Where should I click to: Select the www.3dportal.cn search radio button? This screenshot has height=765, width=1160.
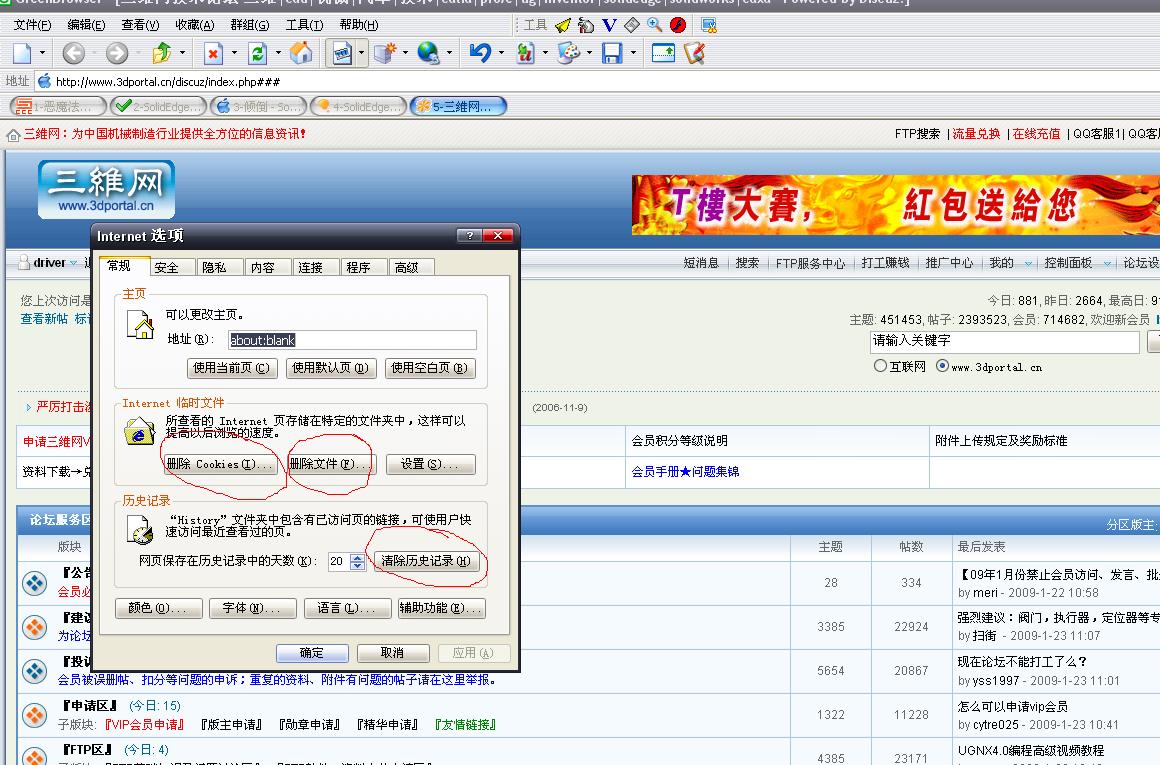942,366
